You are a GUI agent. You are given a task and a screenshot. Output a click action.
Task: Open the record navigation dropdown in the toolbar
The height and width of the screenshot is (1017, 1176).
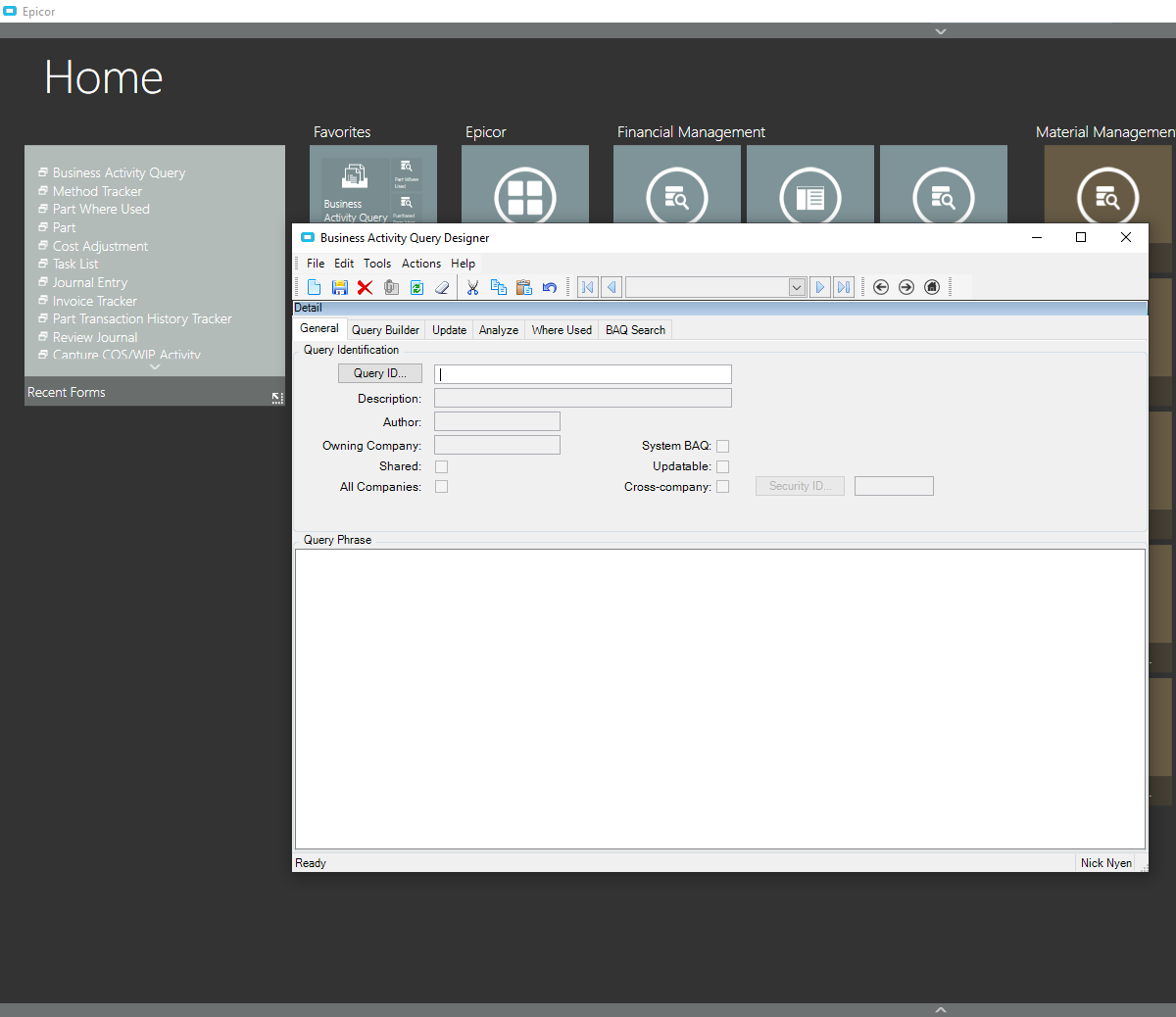point(797,287)
